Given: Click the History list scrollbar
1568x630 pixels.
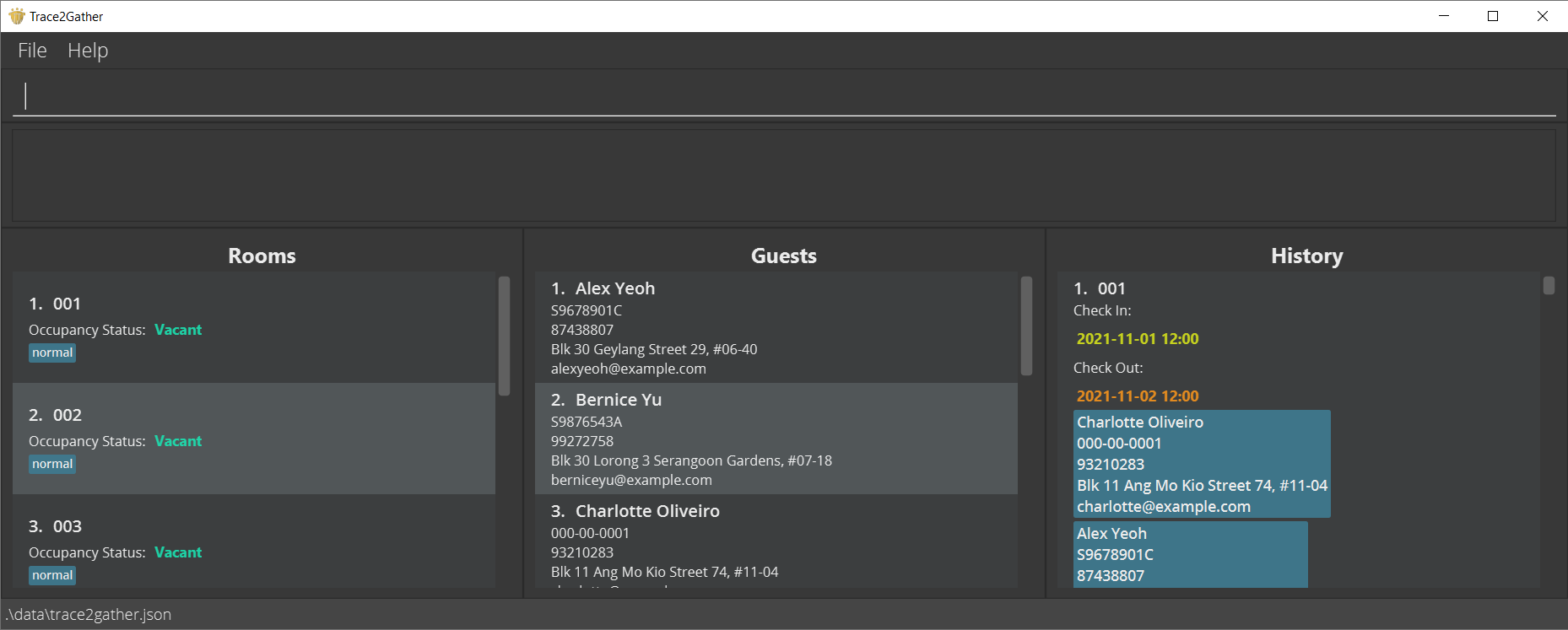Looking at the screenshot, I should pos(1549,285).
